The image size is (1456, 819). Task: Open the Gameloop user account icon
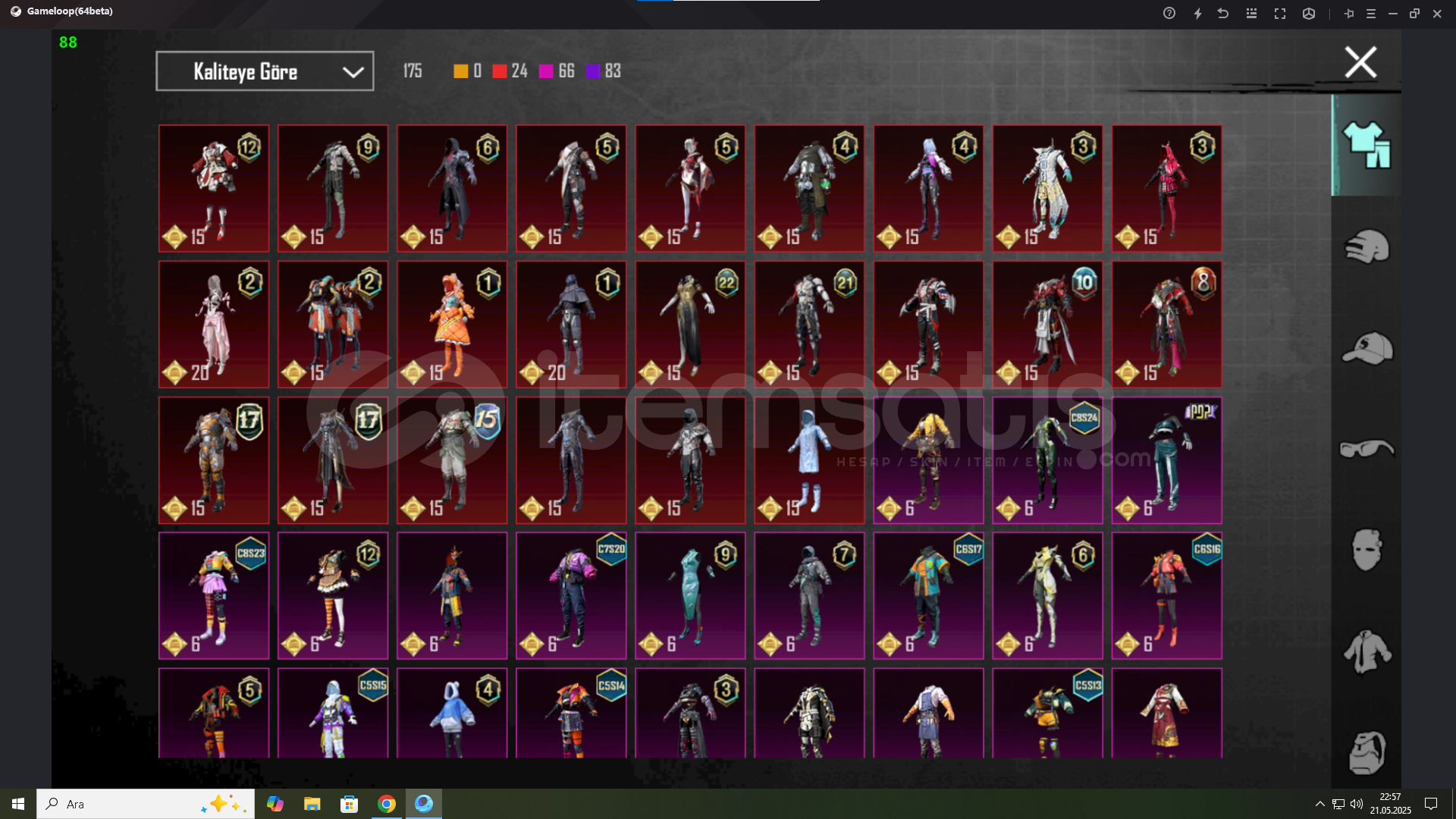pos(1309,13)
